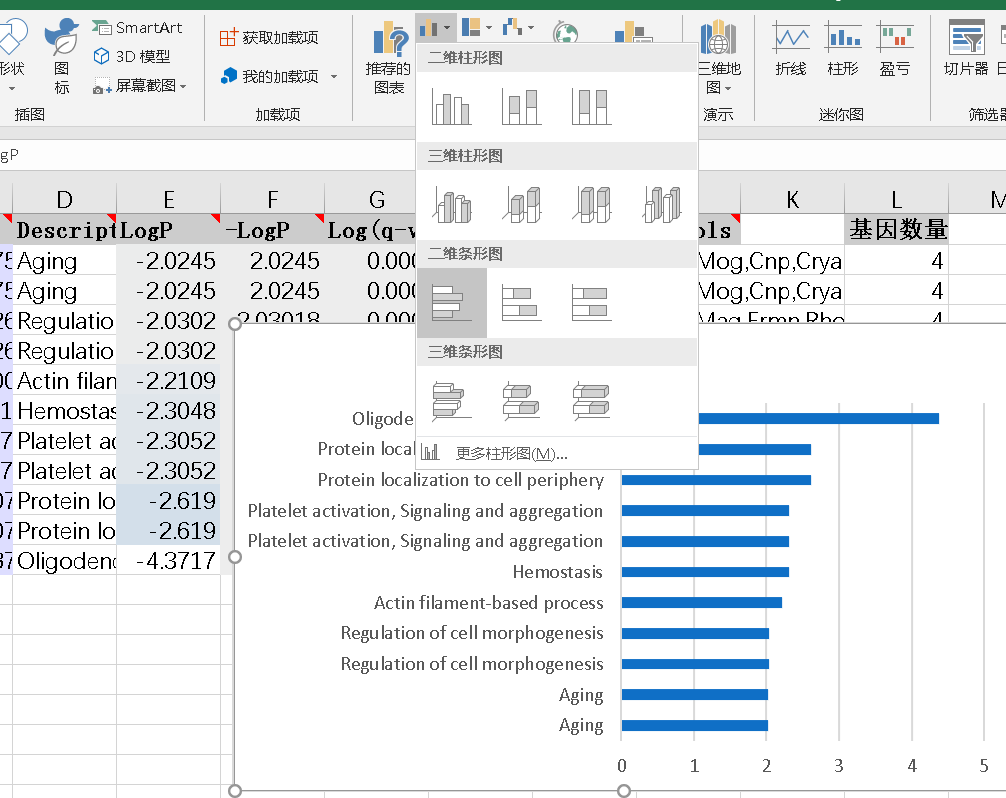Click the 切片器 slicer button
Screen dimensions: 1006x798
[x=966, y=50]
